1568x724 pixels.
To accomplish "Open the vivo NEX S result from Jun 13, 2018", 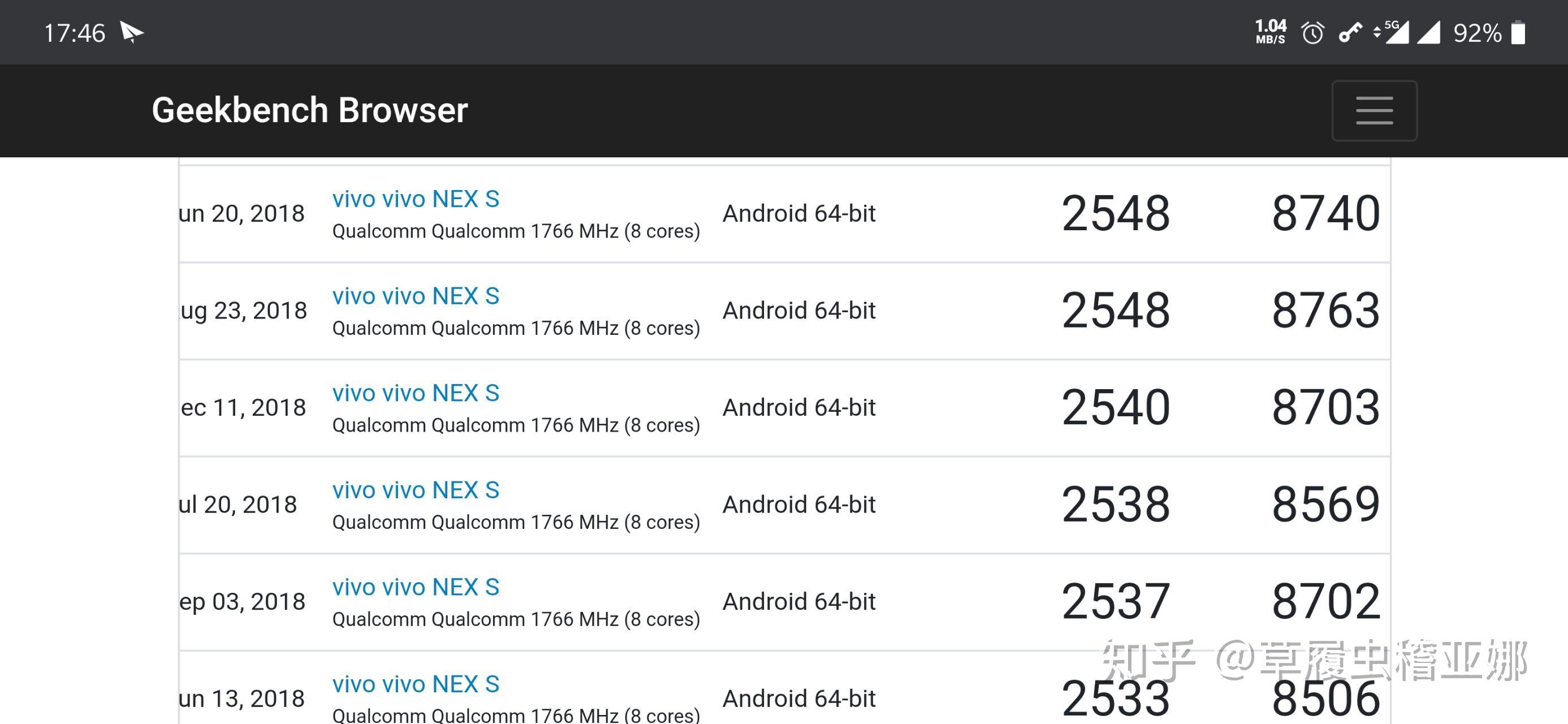I will tap(416, 684).
